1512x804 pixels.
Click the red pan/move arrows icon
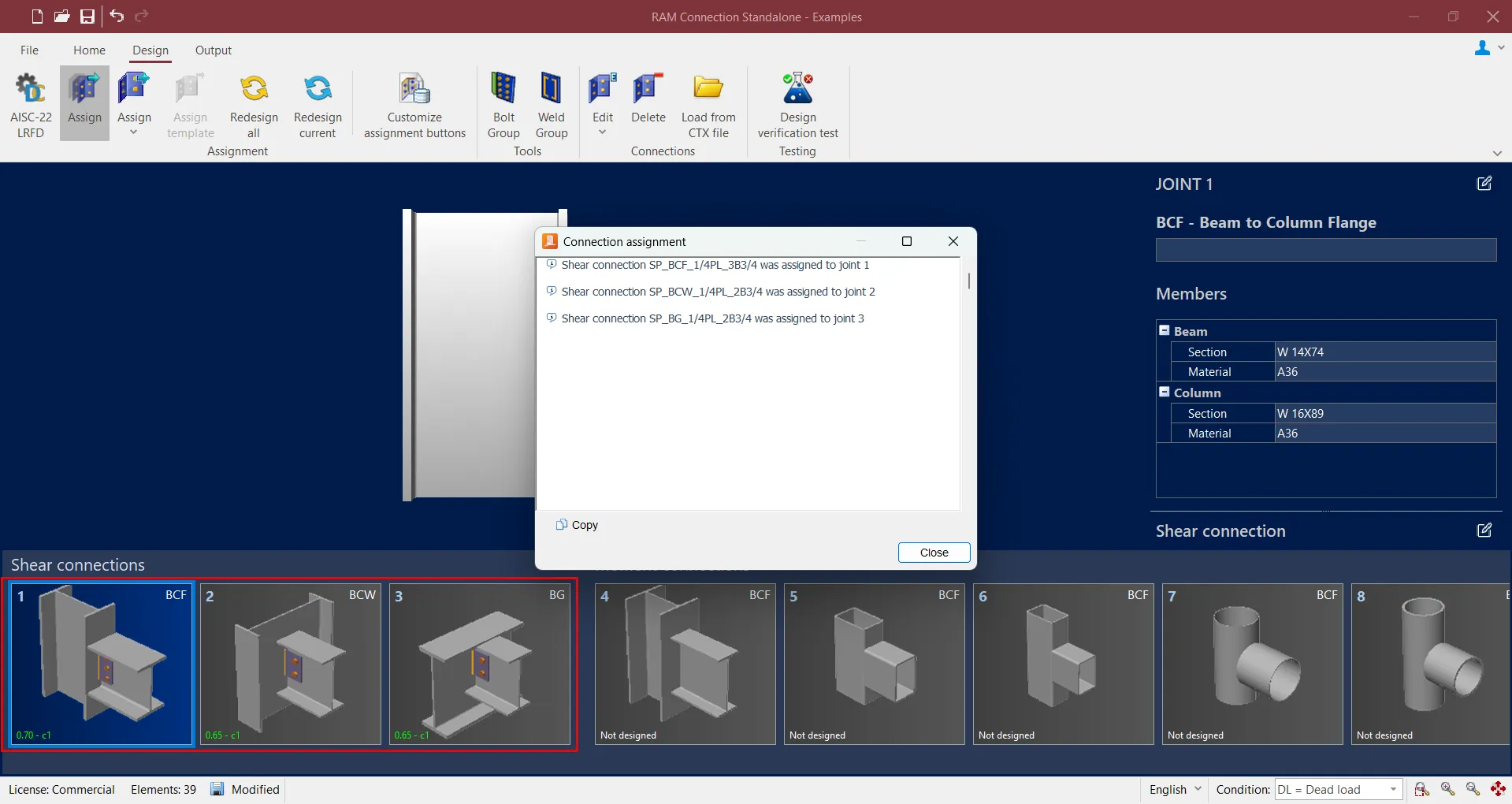click(1498, 789)
